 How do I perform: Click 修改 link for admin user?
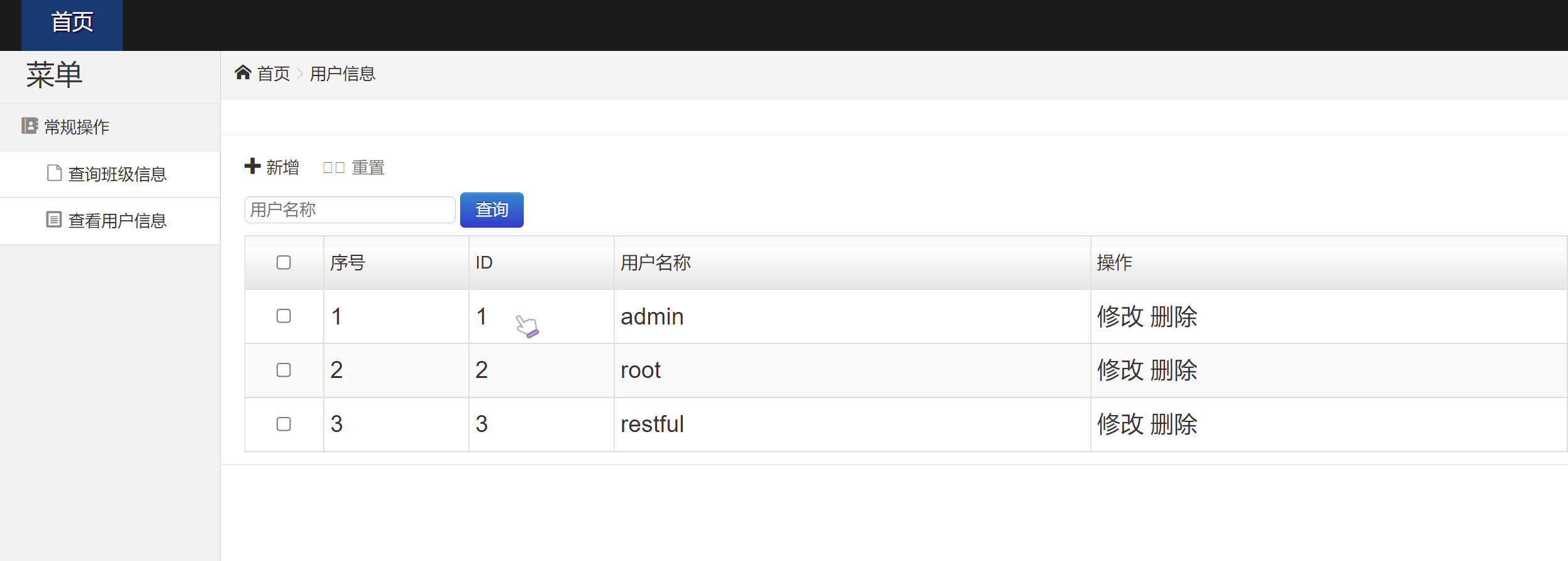1120,316
